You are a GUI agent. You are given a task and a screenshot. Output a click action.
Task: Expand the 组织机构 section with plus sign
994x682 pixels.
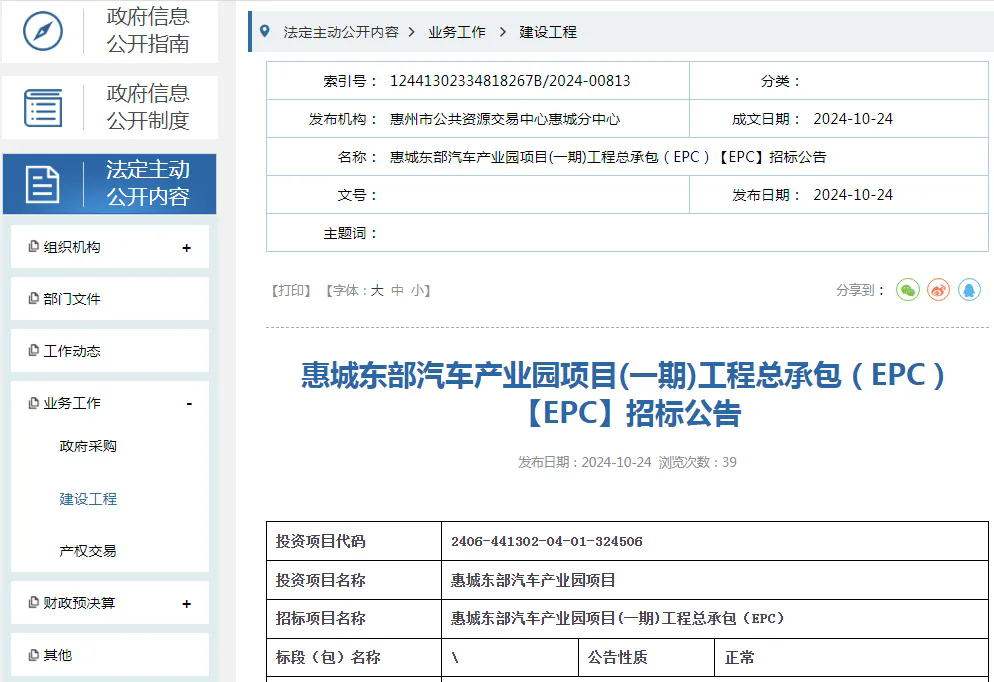click(x=187, y=248)
